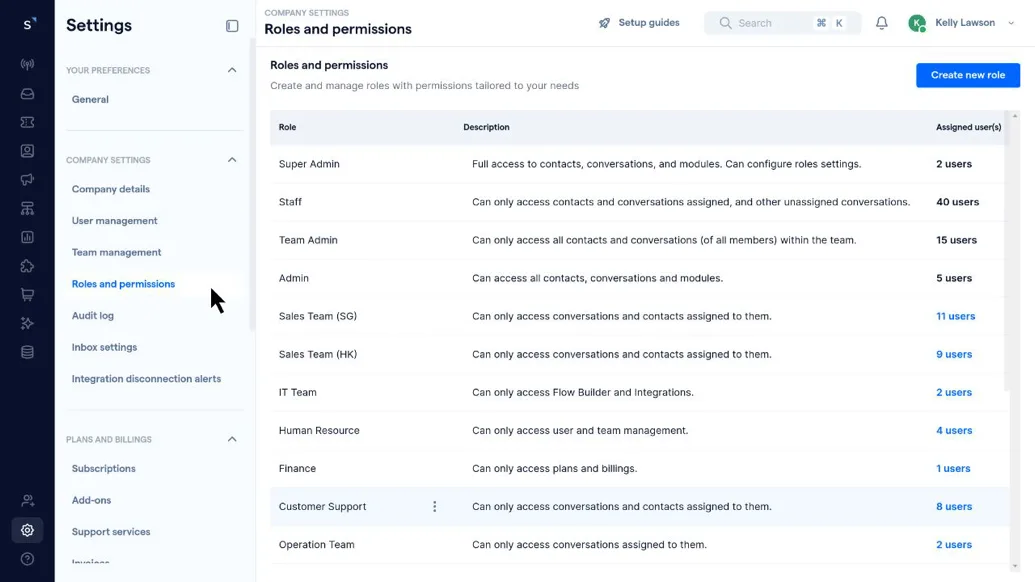Viewport: 1035px width, 582px height.
Task: Open the contacts card icon in left rail
Action: 27,151
